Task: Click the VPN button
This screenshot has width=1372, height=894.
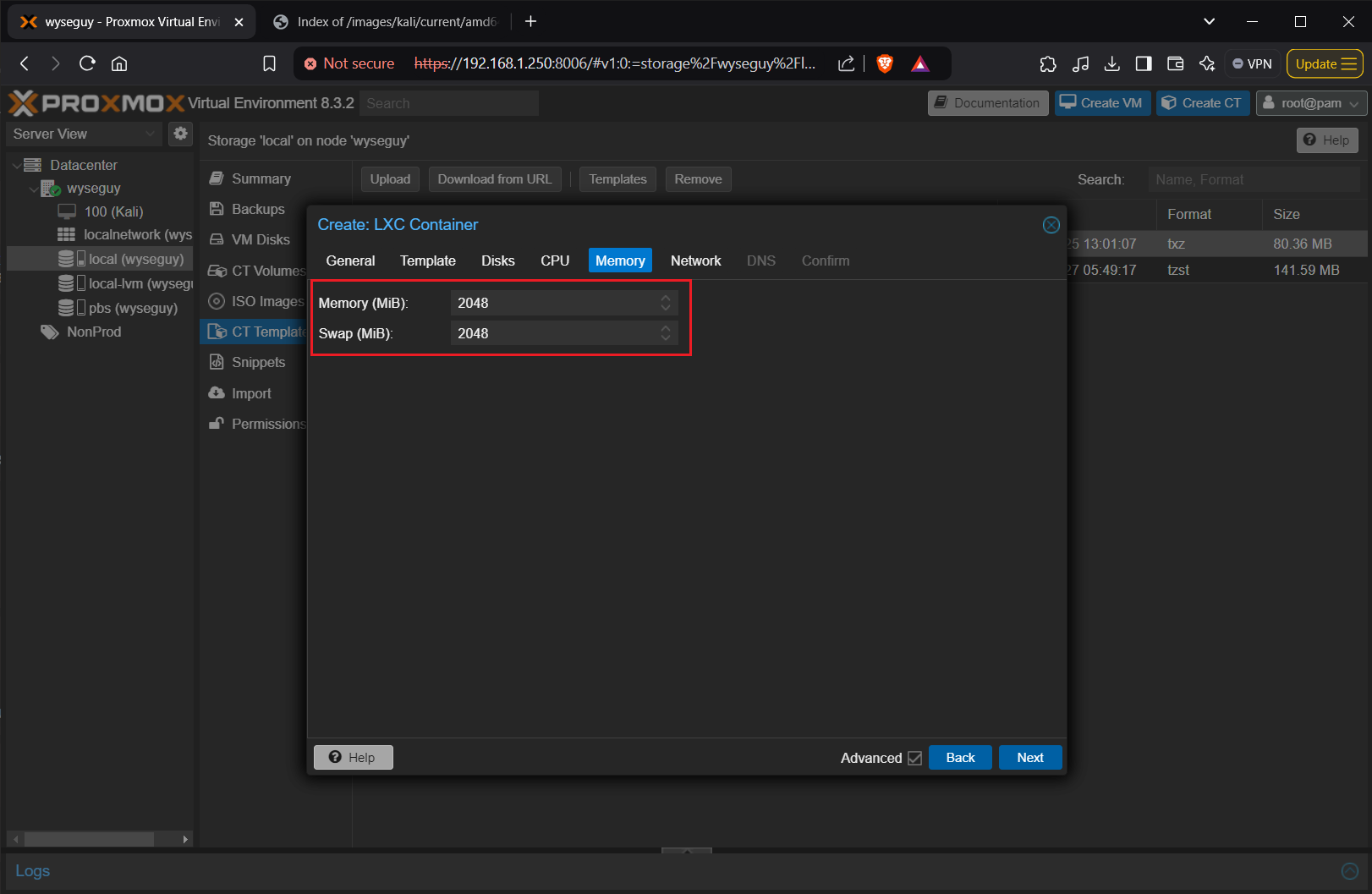Action: click(x=1252, y=63)
